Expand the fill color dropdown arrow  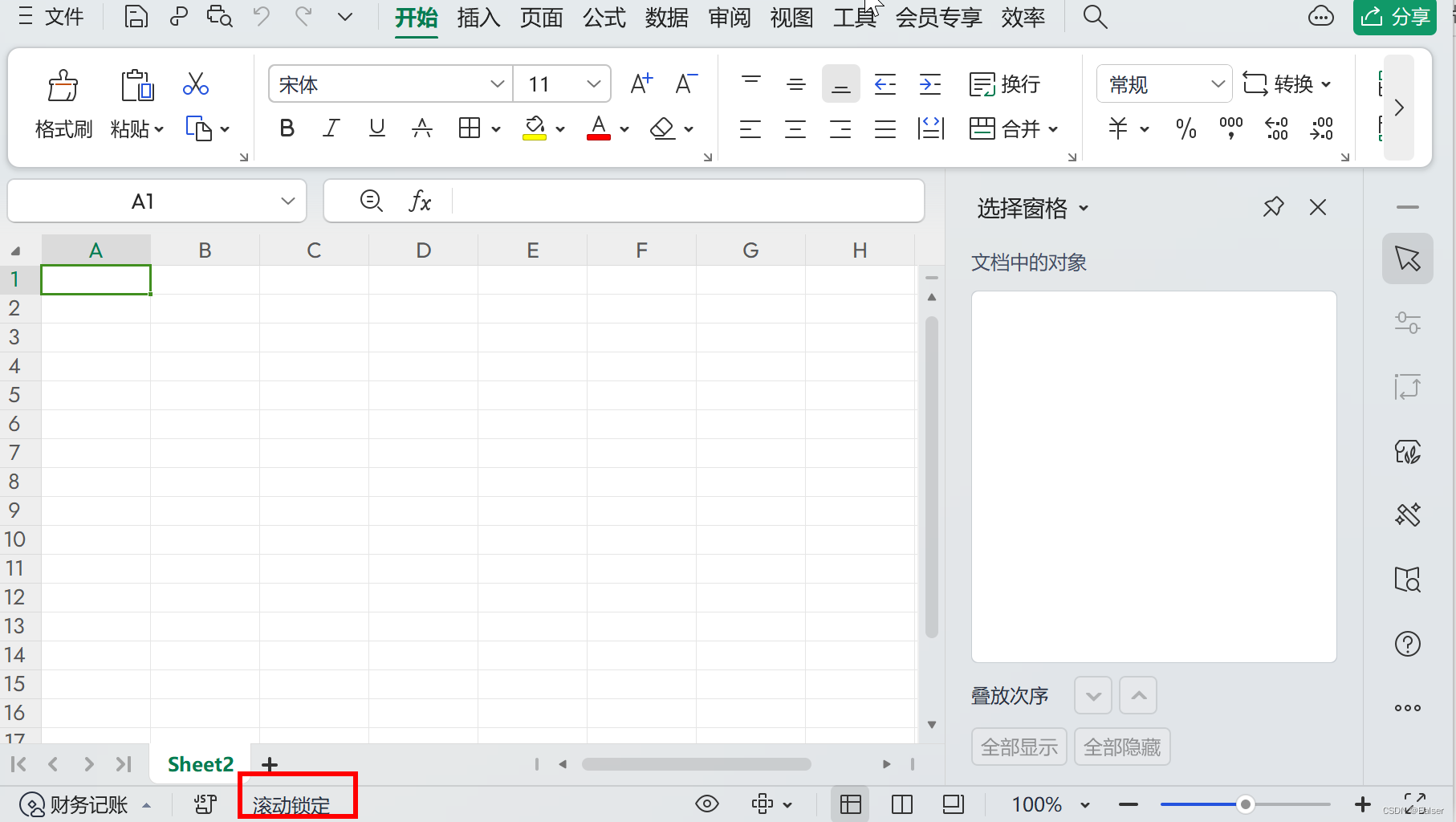tap(560, 128)
